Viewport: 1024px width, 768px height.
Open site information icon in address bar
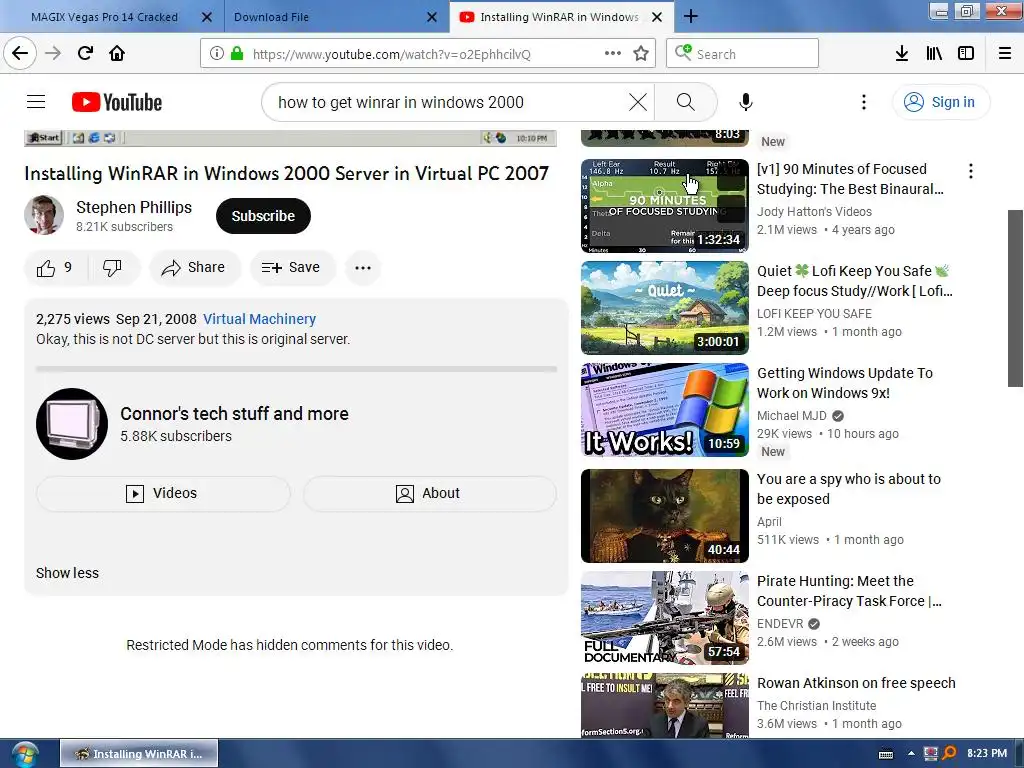click(217, 53)
